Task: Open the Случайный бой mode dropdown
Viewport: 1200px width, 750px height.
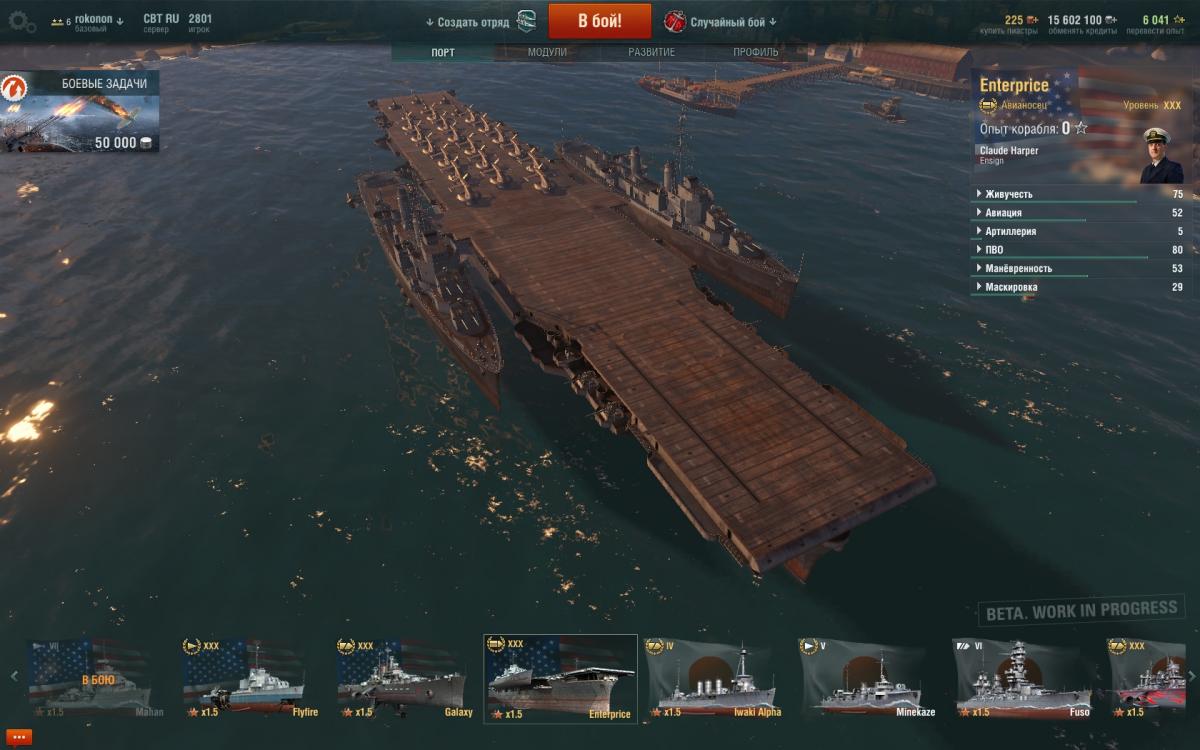Action: point(734,22)
